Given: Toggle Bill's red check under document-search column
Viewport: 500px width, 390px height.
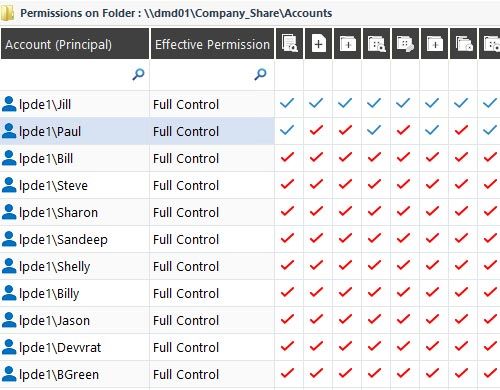Looking at the screenshot, I should pyautogui.click(x=287, y=157).
